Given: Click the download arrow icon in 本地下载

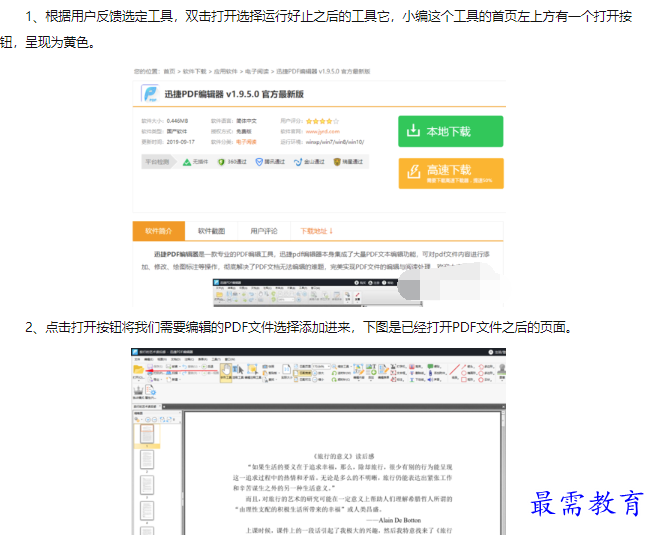Looking at the screenshot, I should point(413,131).
